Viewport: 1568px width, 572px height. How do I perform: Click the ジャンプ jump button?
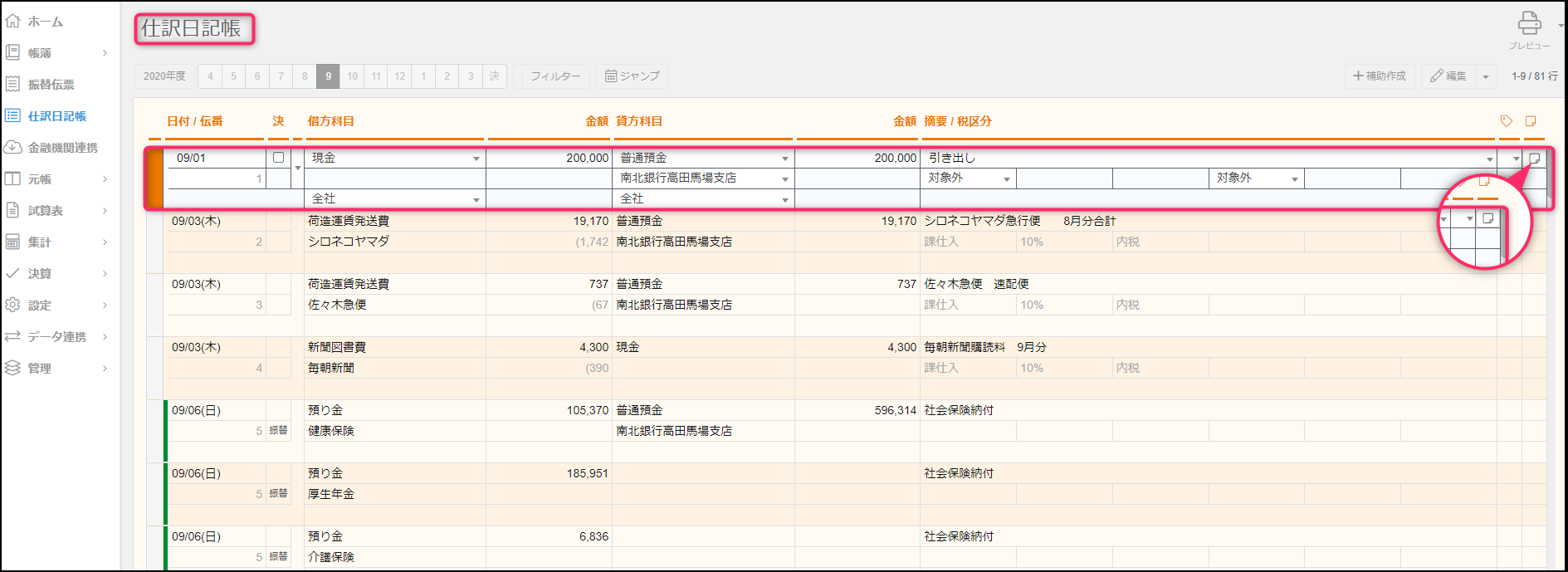point(633,76)
